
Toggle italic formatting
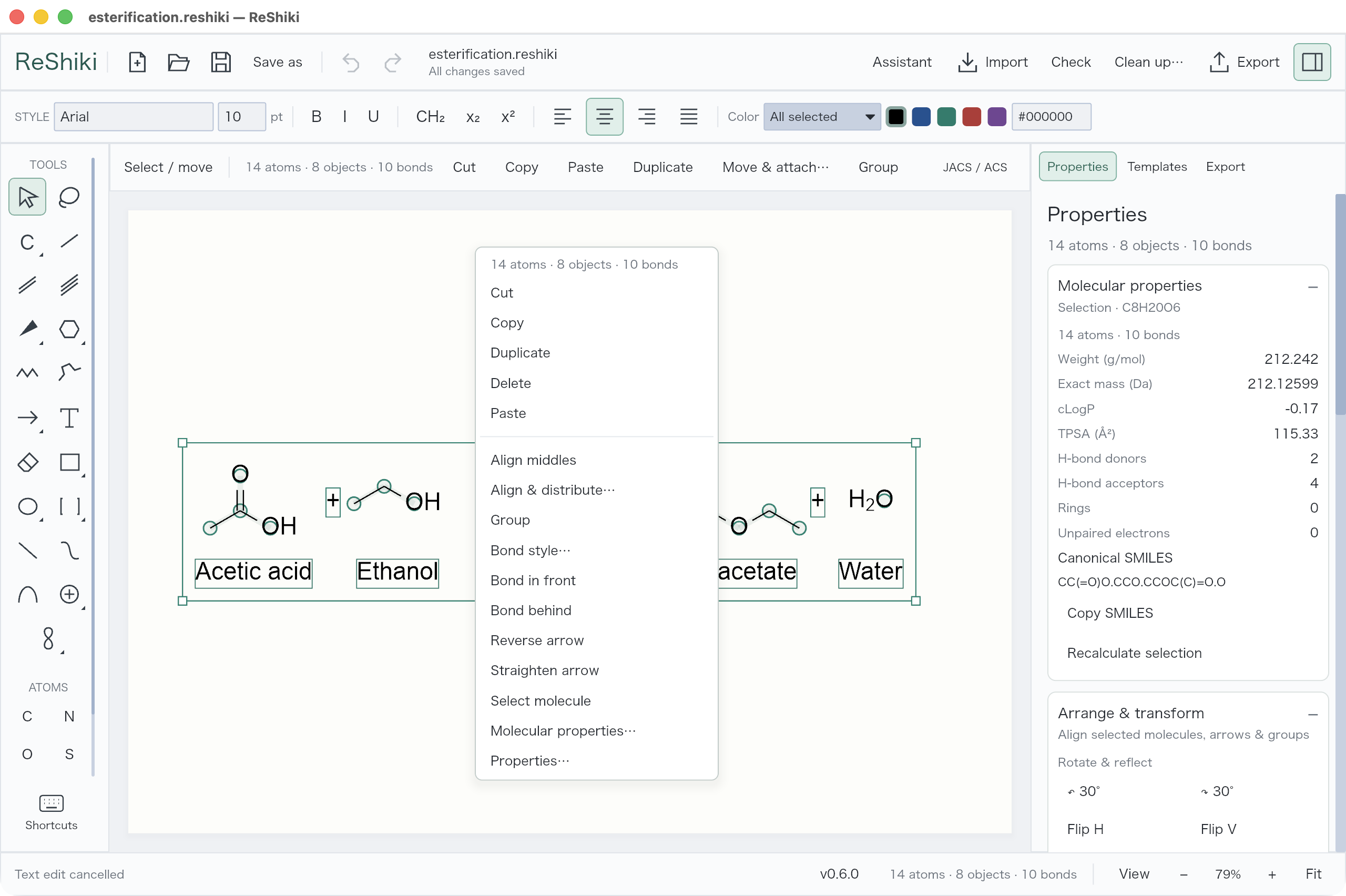(x=344, y=117)
